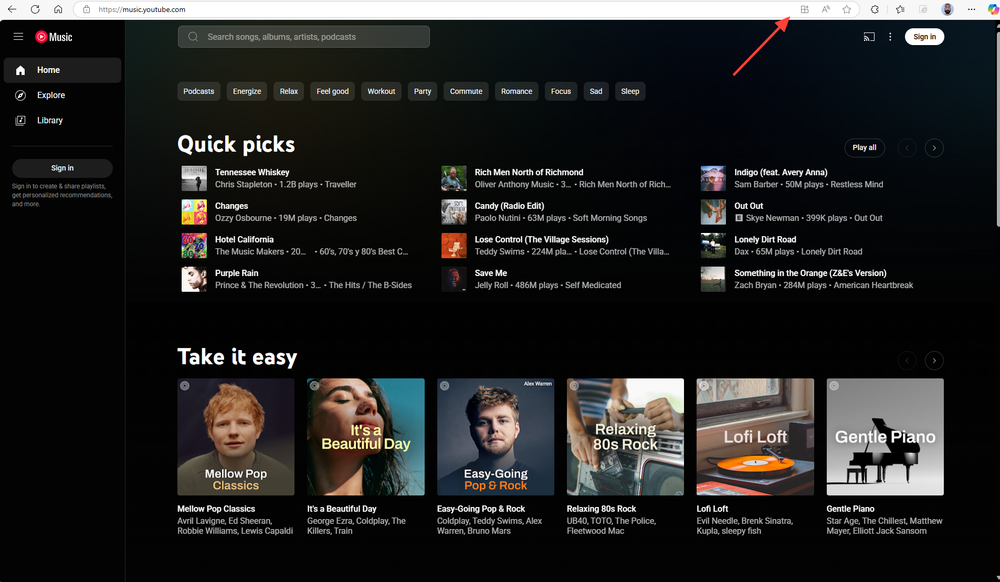
Task: Toggle the Workout filter chip
Action: (x=381, y=91)
